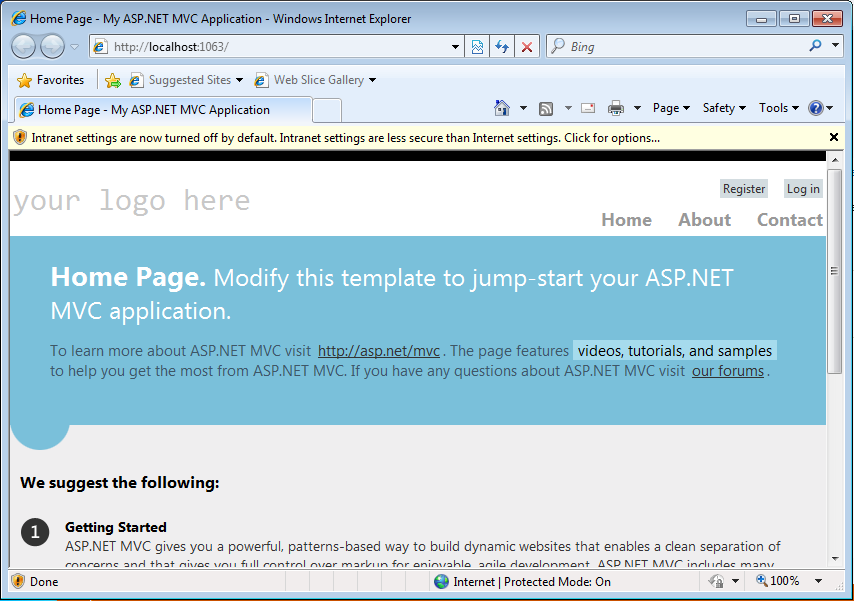Click the highlighted 'videos, tutorials, and samples' text
This screenshot has height=601, width=854.
675,350
